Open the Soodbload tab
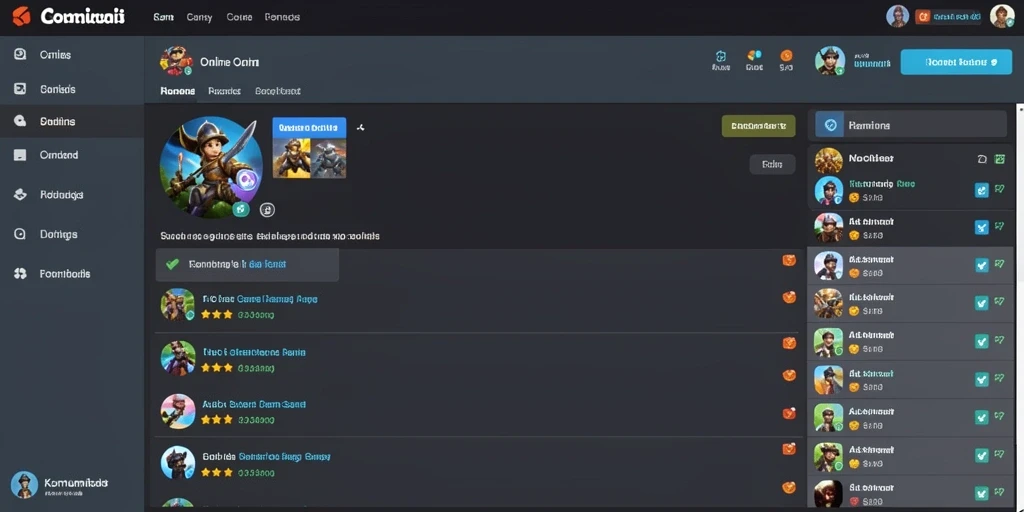The image size is (1024, 512). coord(278,91)
